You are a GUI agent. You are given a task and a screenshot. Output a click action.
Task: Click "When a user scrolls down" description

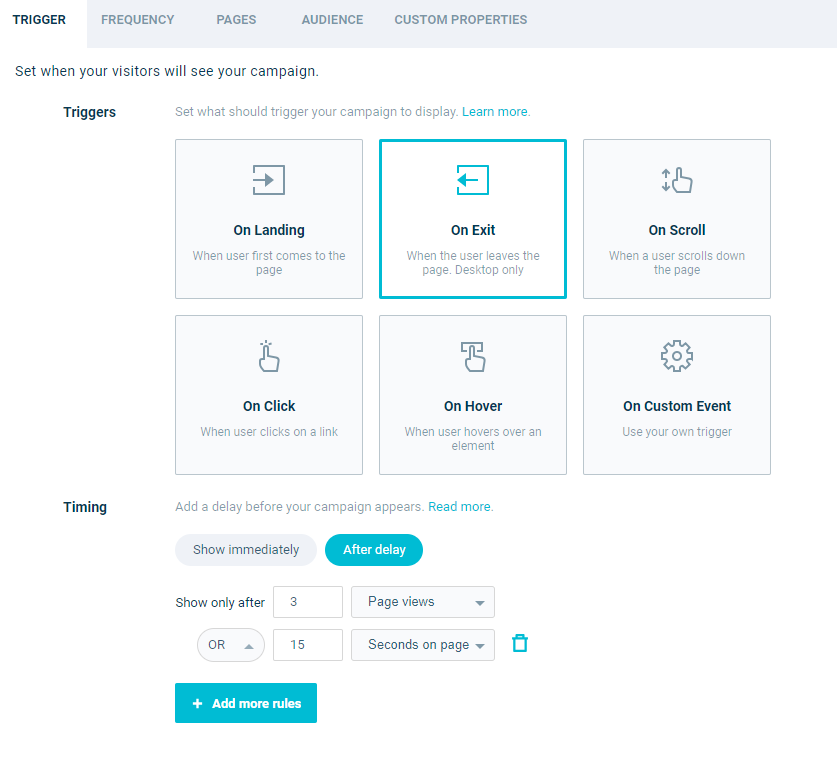pyautogui.click(x=677, y=263)
